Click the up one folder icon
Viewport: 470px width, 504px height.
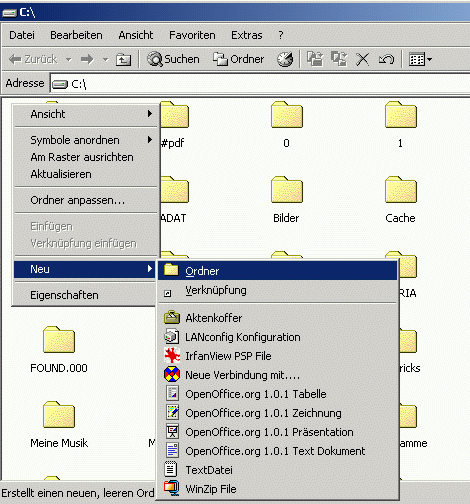pyautogui.click(x=123, y=60)
